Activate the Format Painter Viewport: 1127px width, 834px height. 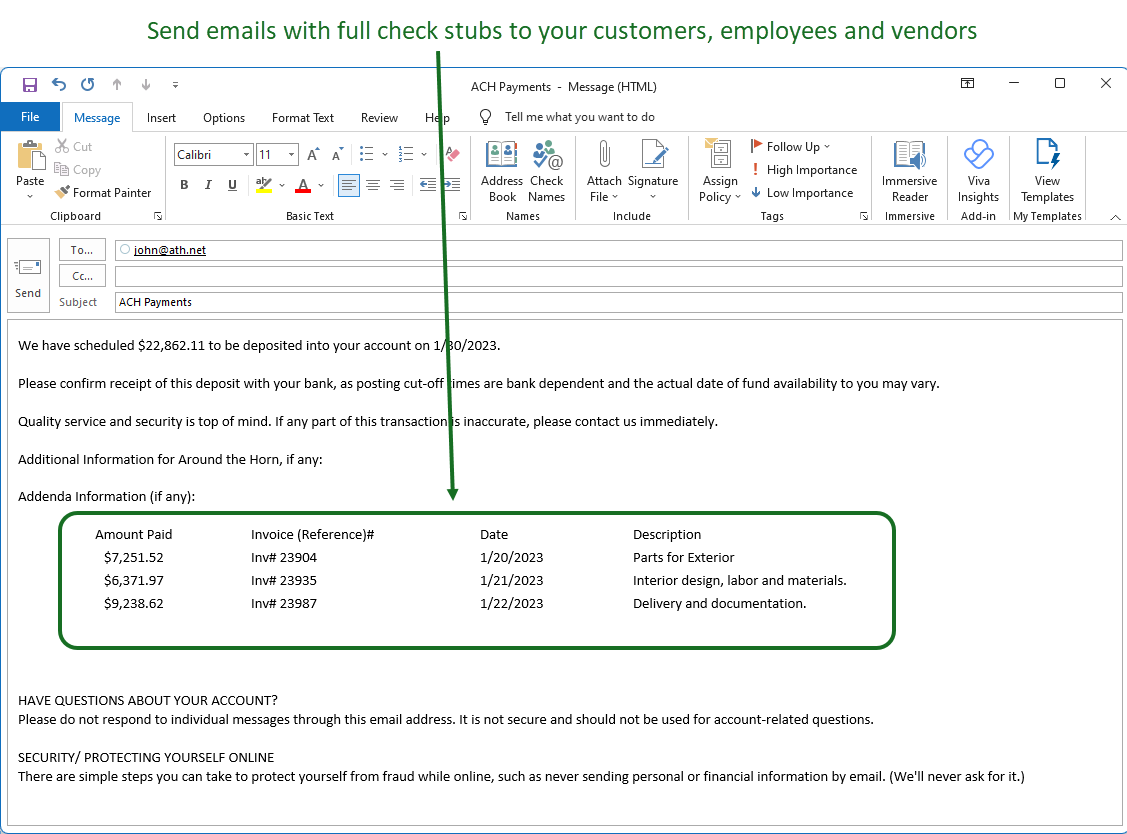[x=104, y=193]
